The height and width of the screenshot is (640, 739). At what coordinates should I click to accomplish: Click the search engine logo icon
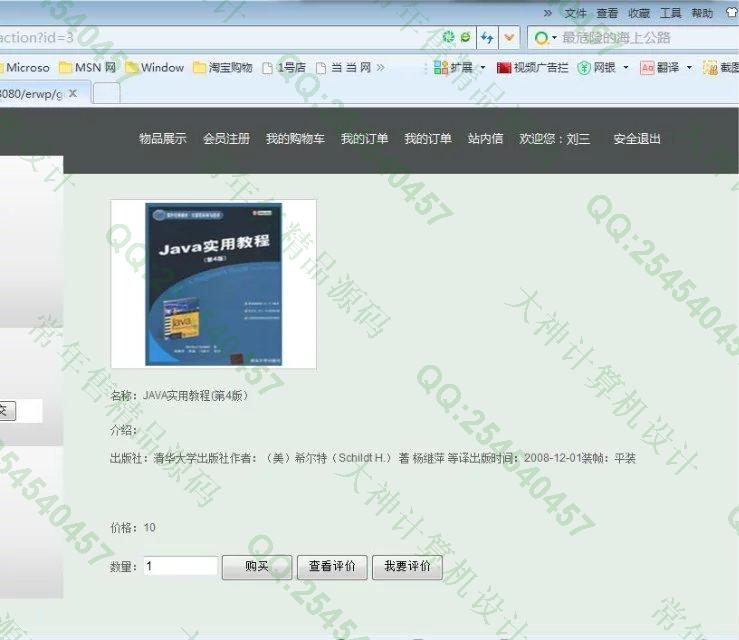pyautogui.click(x=542, y=38)
